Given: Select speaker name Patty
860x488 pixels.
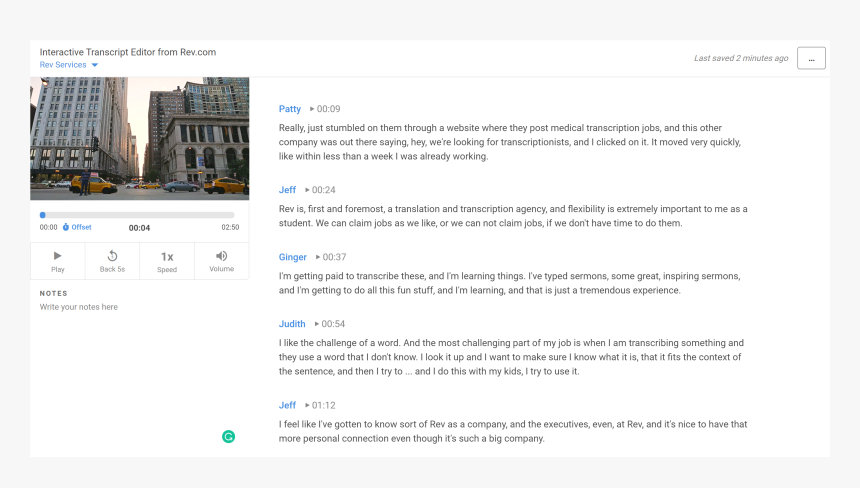Looking at the screenshot, I should pos(290,109).
